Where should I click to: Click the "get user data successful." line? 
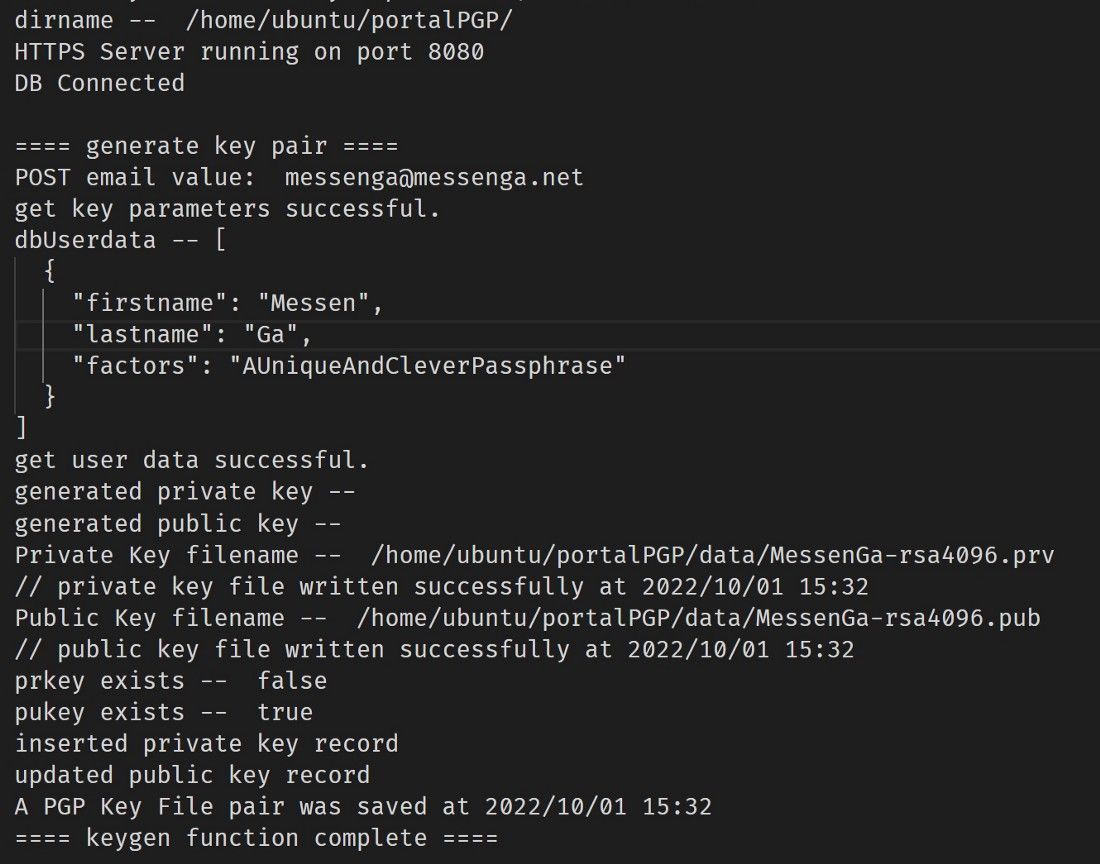(x=192, y=461)
